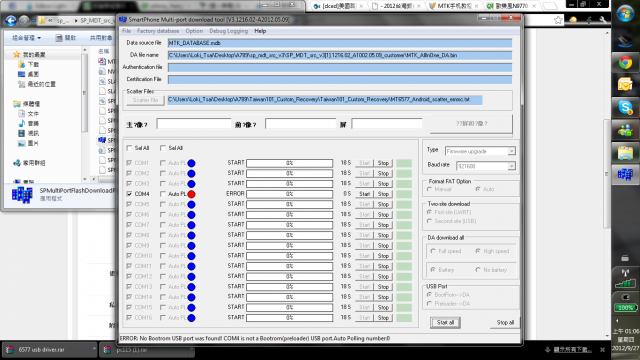Viewport: 640px width, 360px height.
Task: Open the File menu
Action: pyautogui.click(x=127, y=31)
